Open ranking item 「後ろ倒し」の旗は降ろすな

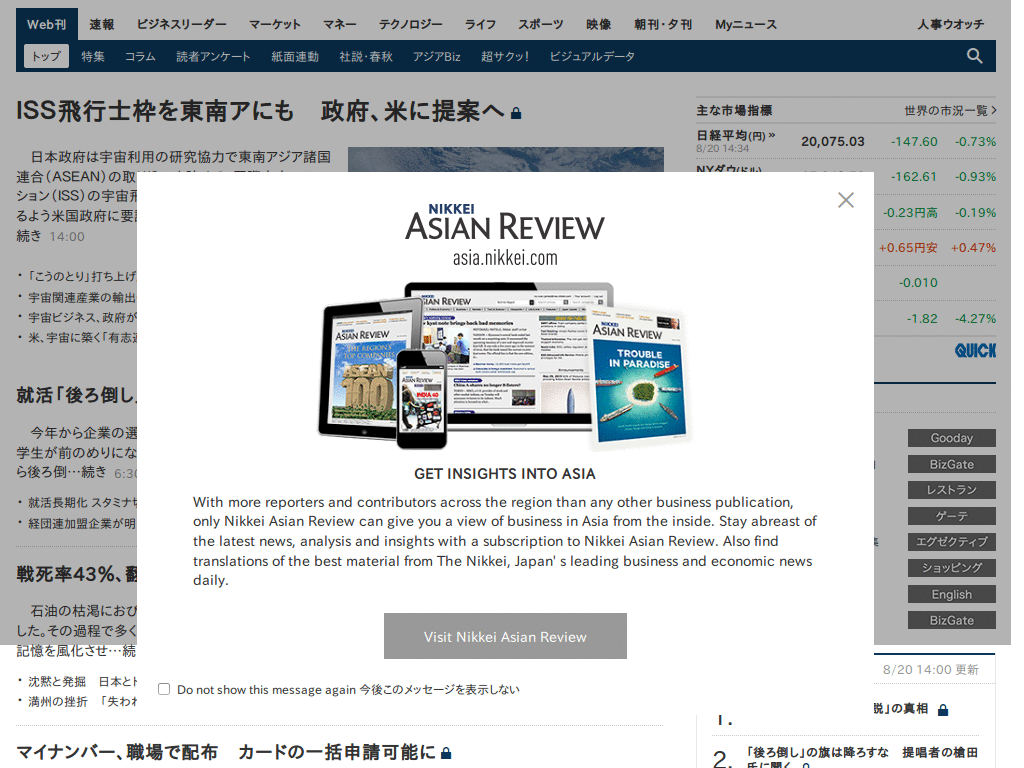tap(862, 757)
